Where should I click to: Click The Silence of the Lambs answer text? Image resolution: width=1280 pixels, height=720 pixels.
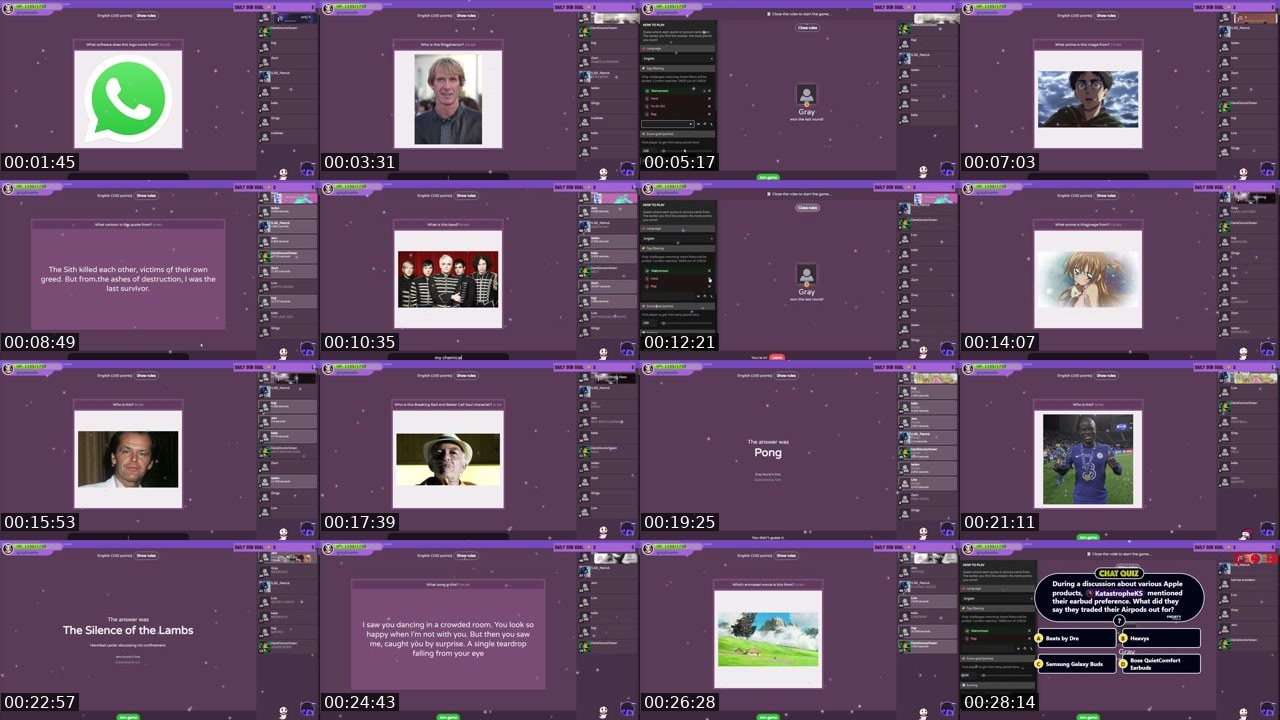tap(128, 630)
